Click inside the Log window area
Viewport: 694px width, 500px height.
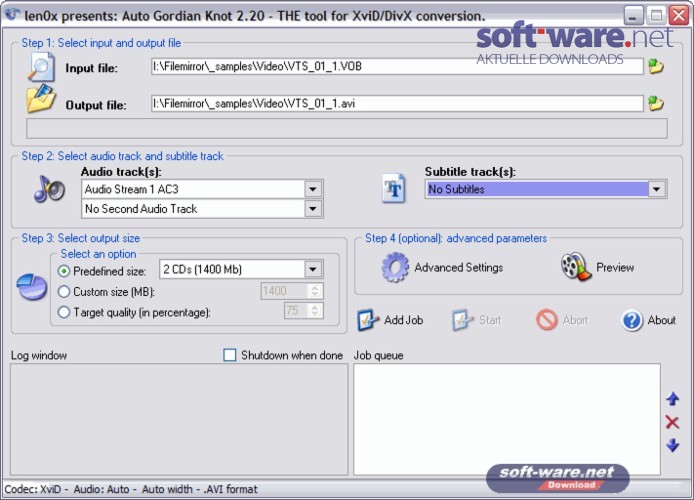pyautogui.click(x=179, y=419)
